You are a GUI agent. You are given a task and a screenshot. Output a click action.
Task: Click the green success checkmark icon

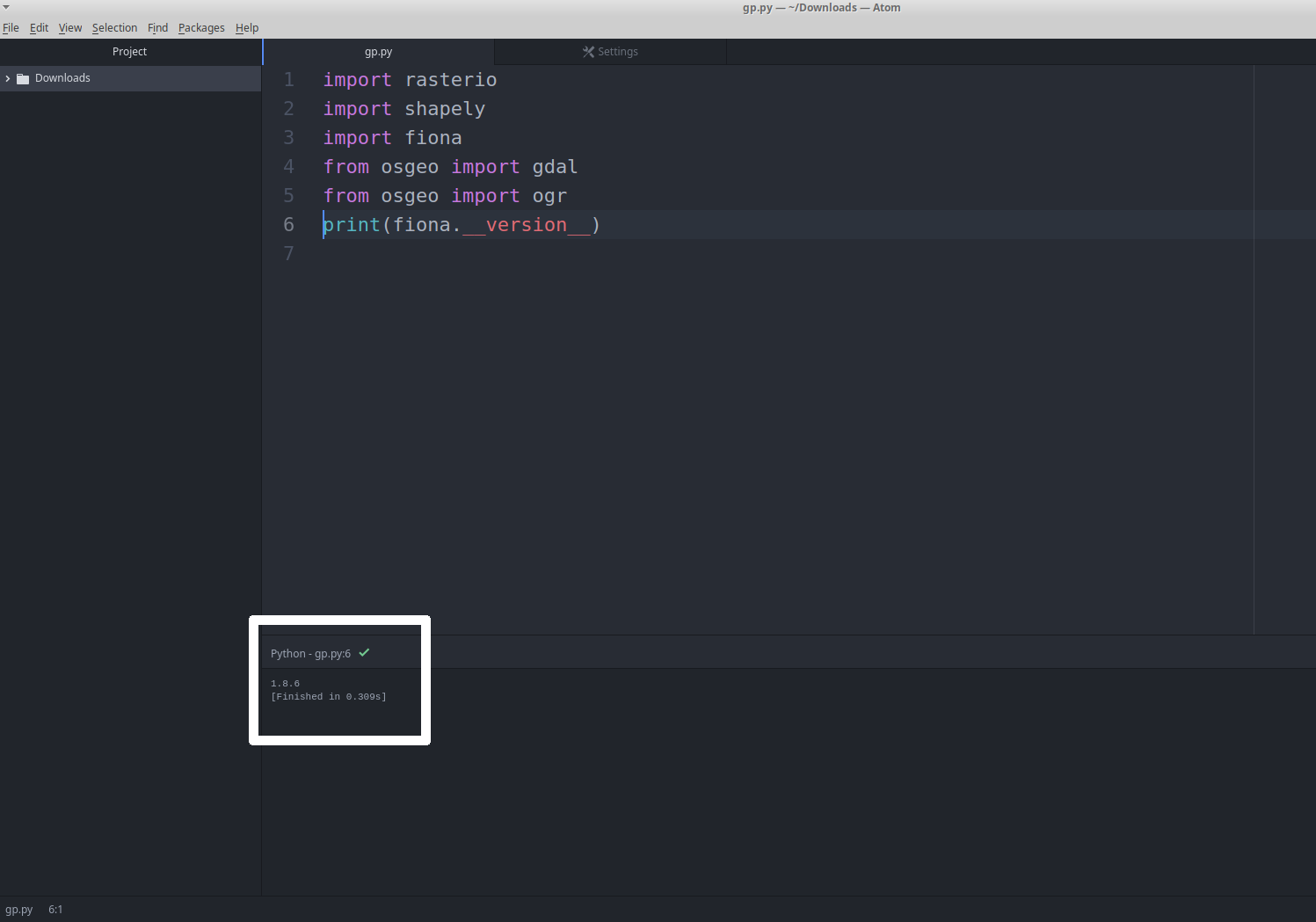pyautogui.click(x=364, y=653)
